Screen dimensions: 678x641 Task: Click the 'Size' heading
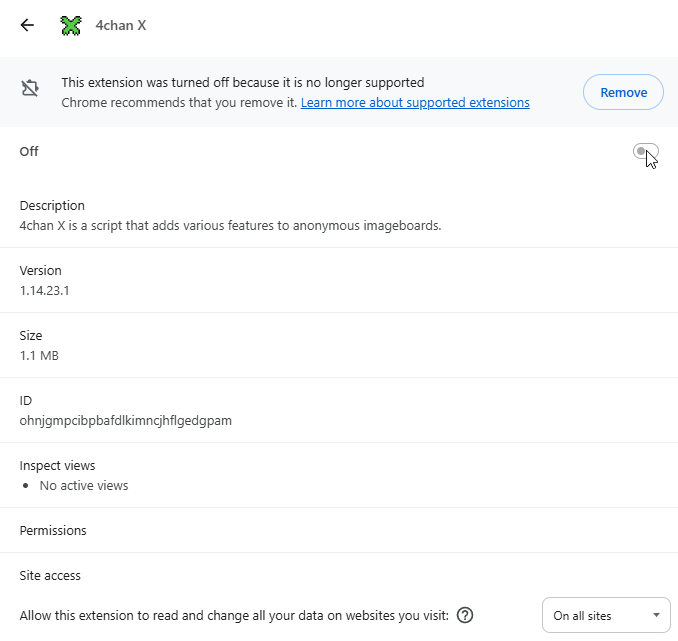(x=31, y=336)
